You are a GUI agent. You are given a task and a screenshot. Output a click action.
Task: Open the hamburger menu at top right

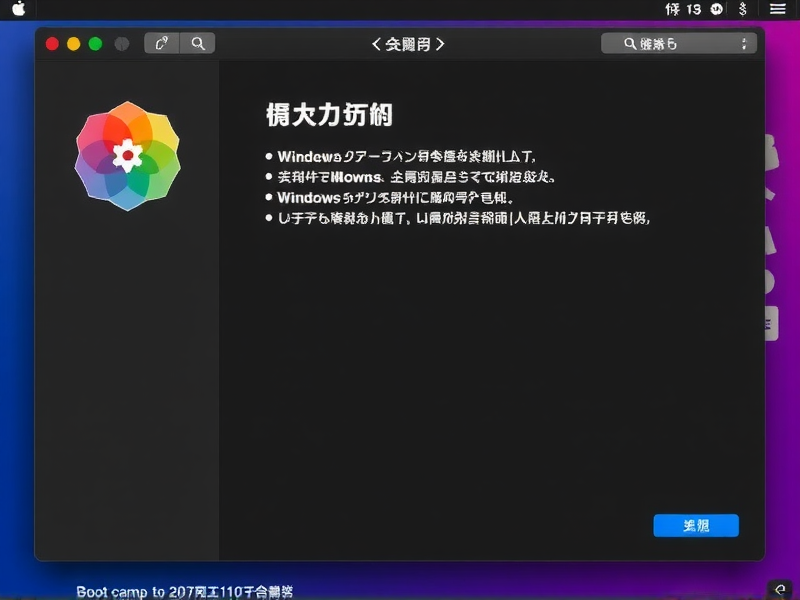780,10
